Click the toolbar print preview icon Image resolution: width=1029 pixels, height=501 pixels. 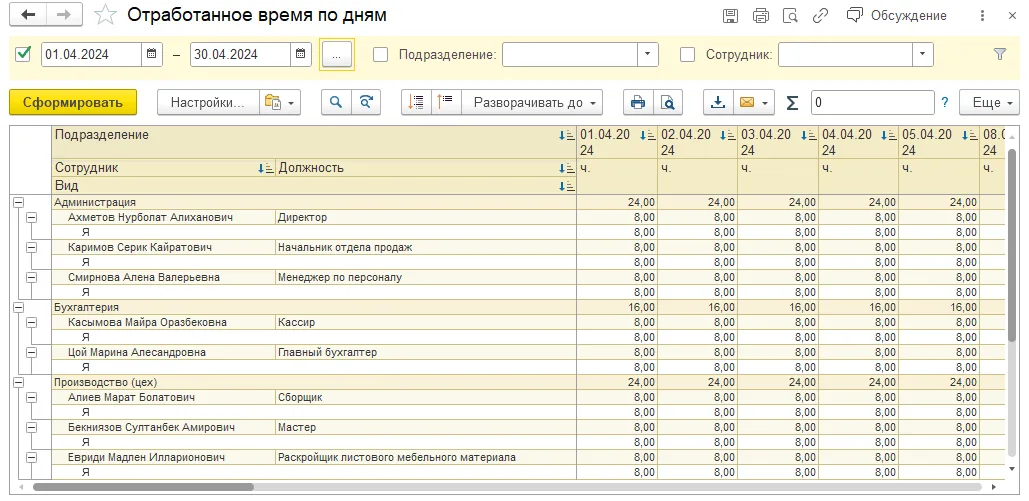click(667, 102)
